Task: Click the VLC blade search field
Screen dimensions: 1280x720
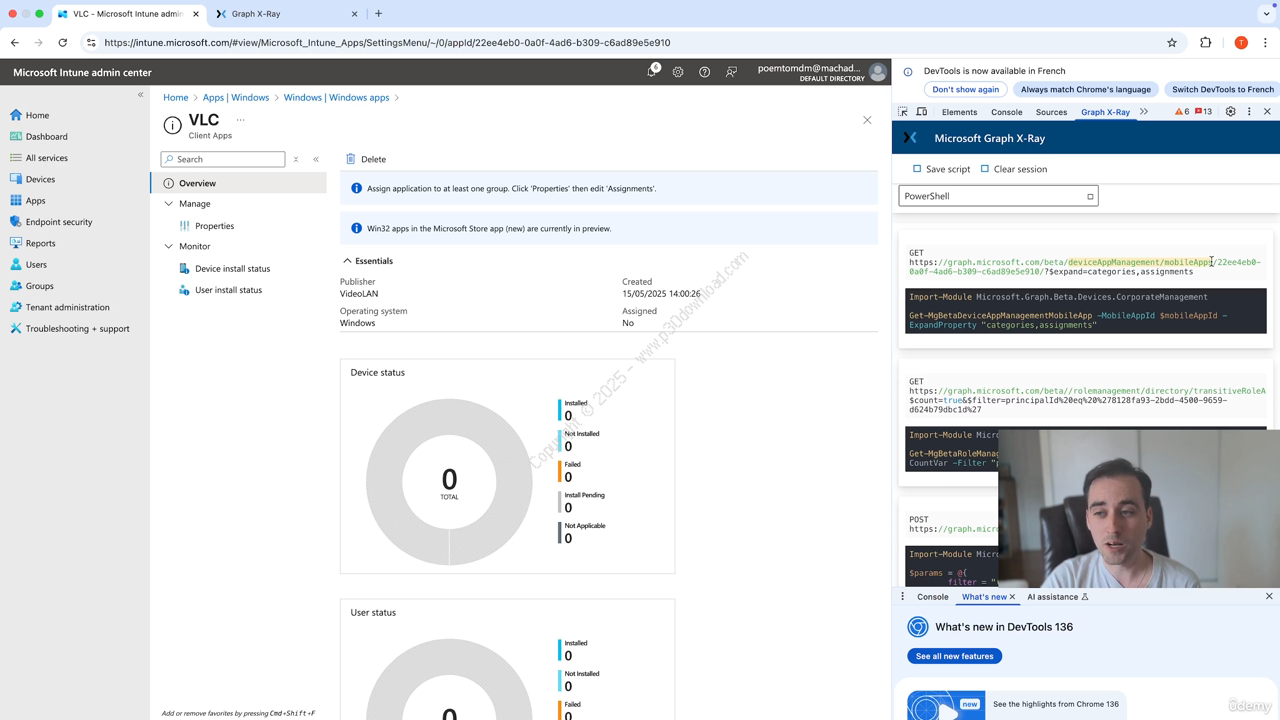Action: coord(223,159)
